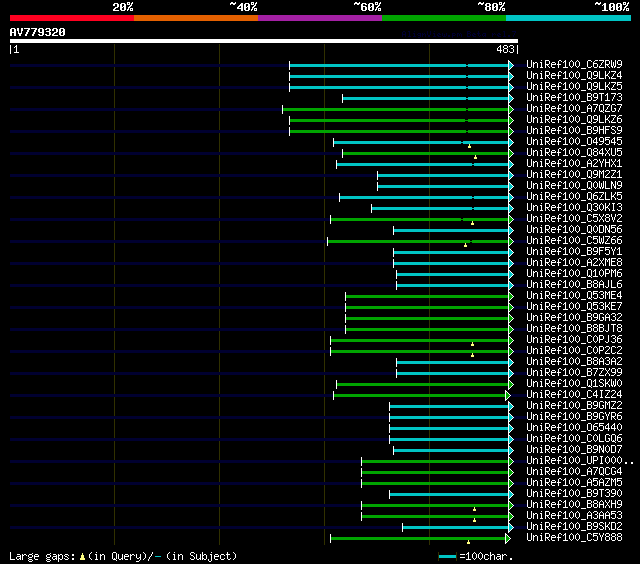This screenshot has width=640, height=564.
Task: Click UniRef100_C0PJ36 label
Action: pyautogui.click(x=574, y=340)
